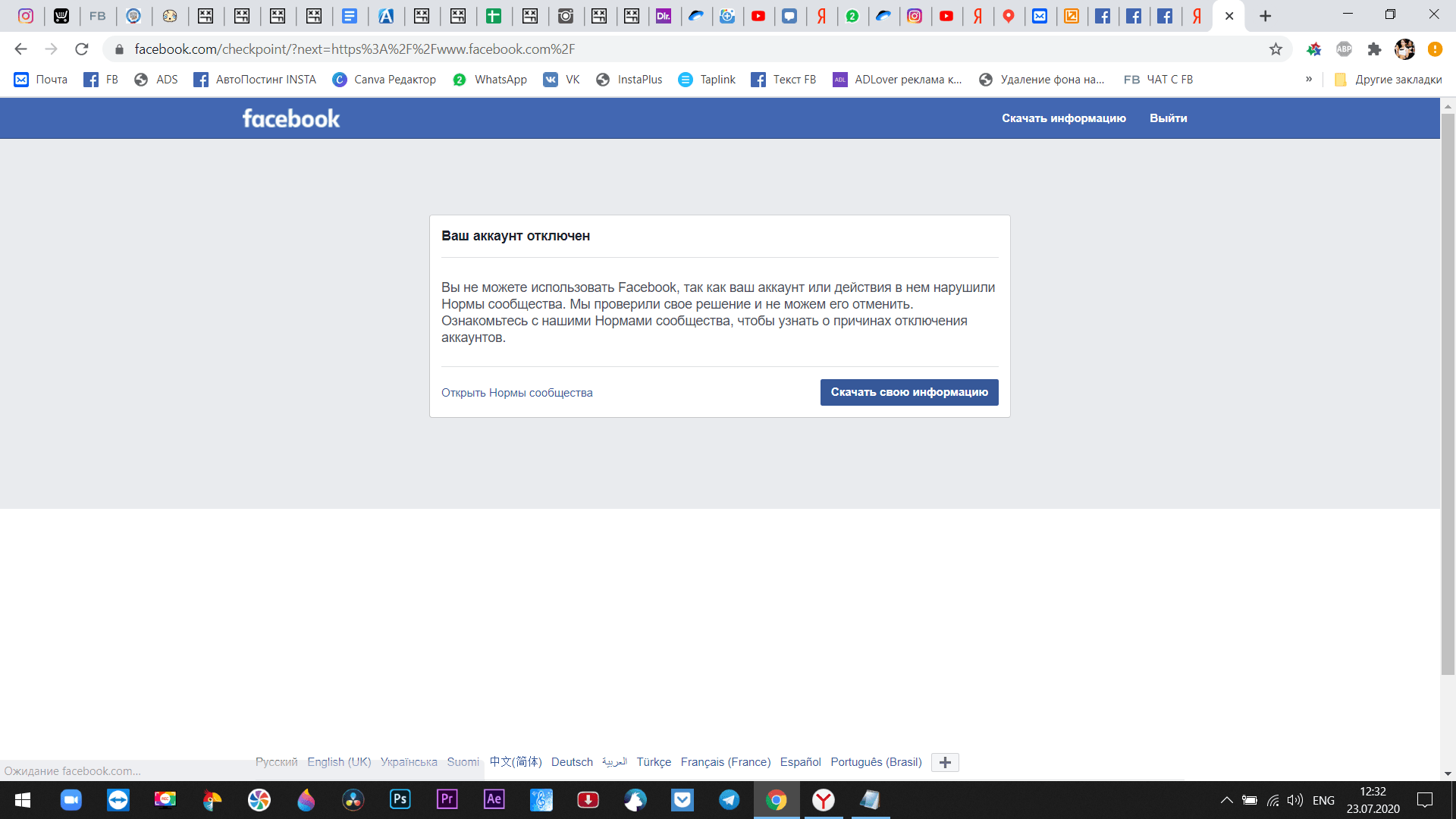
Task: Open After Effects from the taskbar
Action: 494,800
